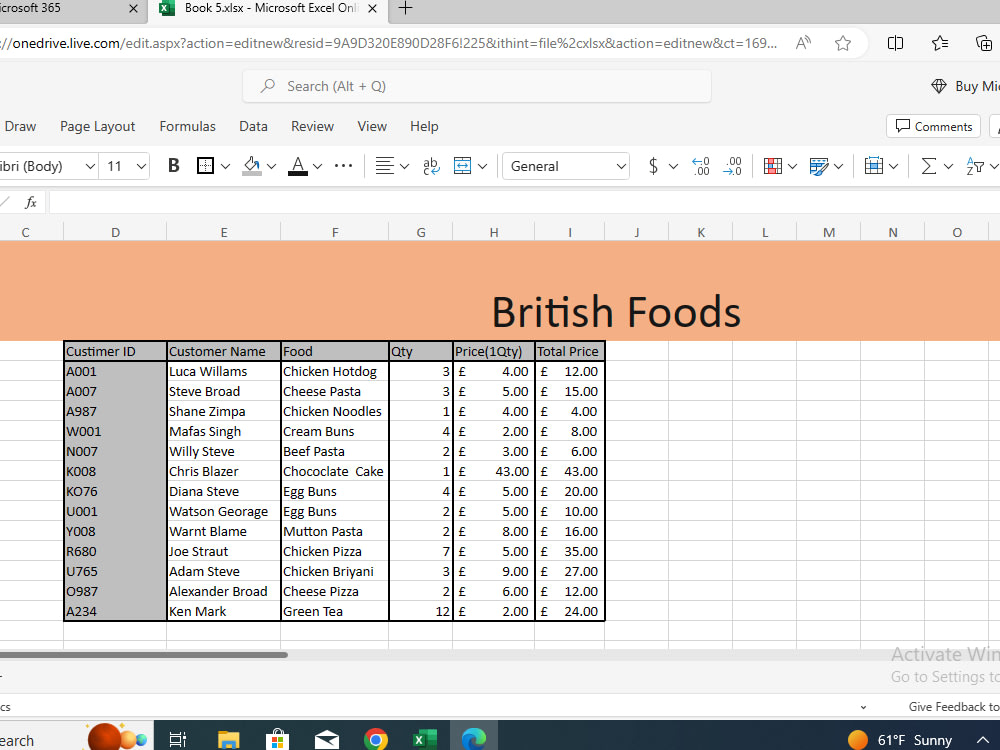Screen dimensions: 1000x750
Task: Open new browser tab
Action: click(405, 8)
